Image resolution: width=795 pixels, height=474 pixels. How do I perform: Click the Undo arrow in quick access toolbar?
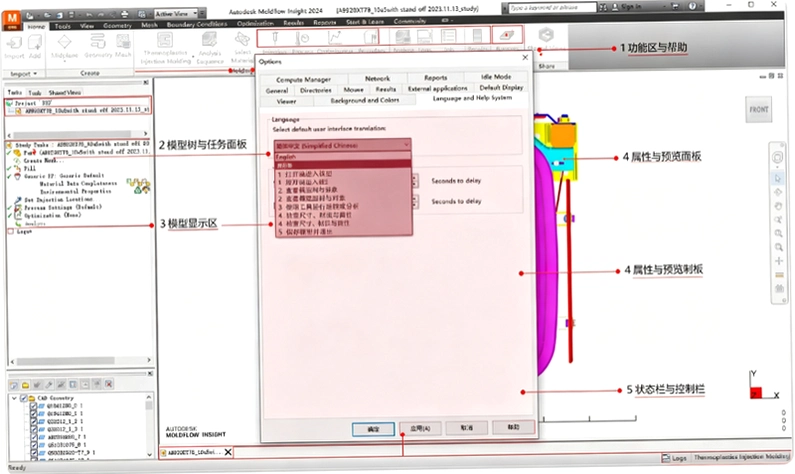(89, 15)
